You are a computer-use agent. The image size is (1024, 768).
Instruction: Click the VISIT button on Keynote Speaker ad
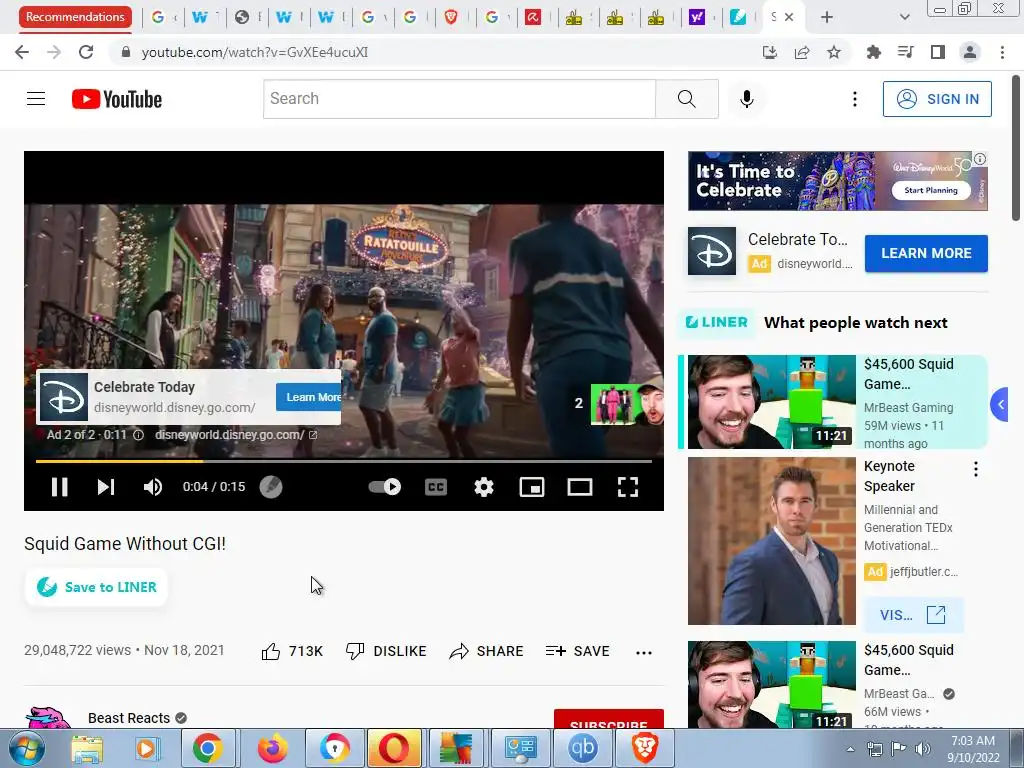click(x=913, y=615)
